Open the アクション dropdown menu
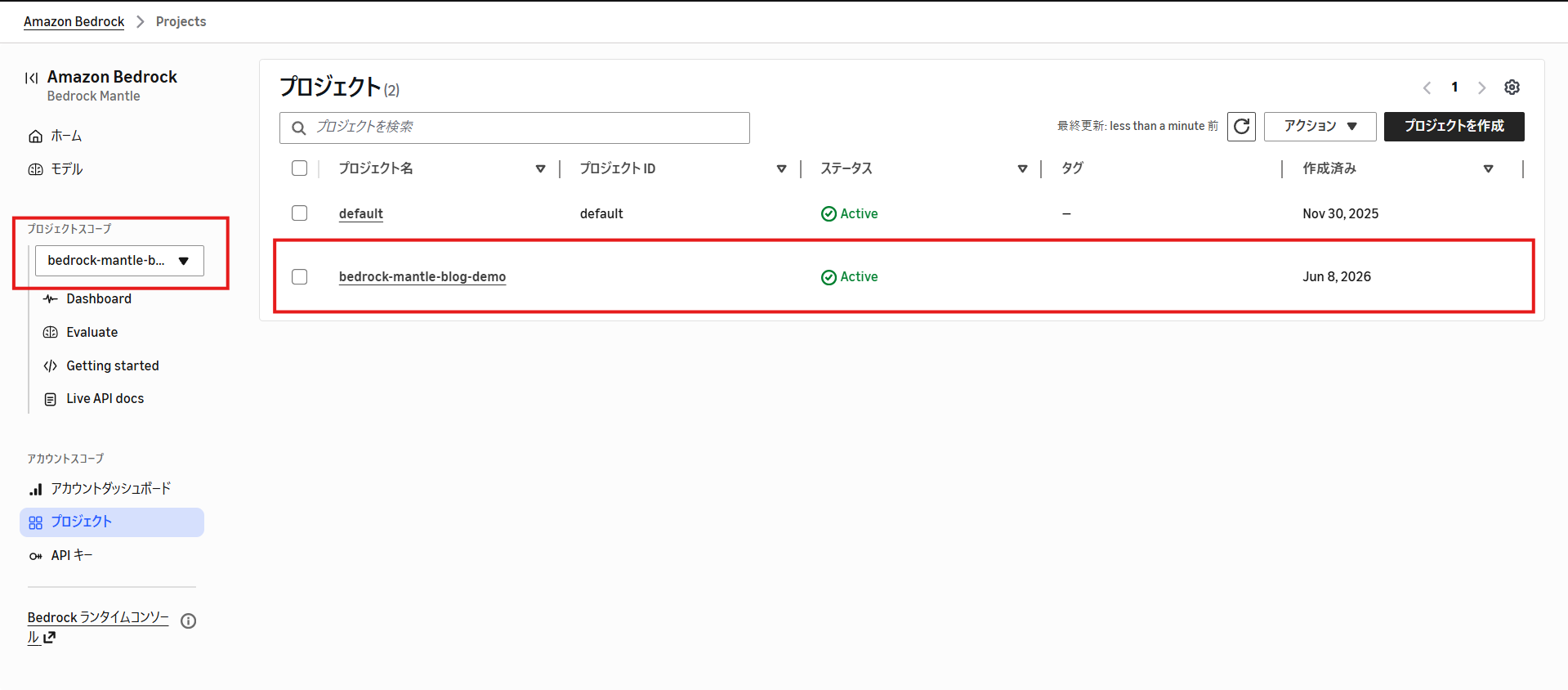 click(x=1320, y=127)
